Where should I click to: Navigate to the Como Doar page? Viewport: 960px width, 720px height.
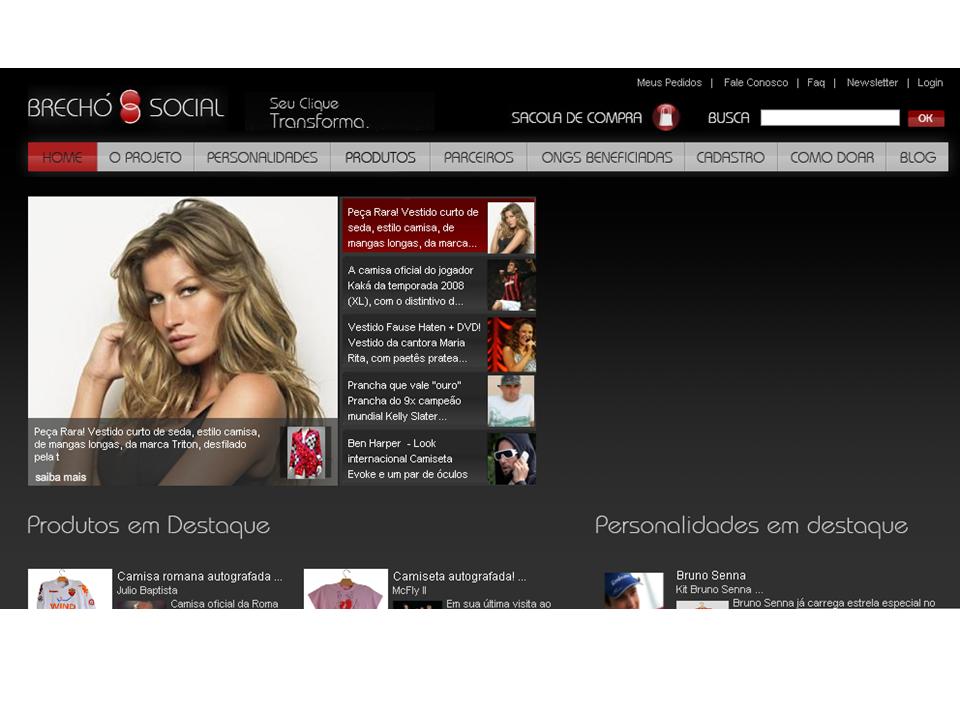point(831,157)
